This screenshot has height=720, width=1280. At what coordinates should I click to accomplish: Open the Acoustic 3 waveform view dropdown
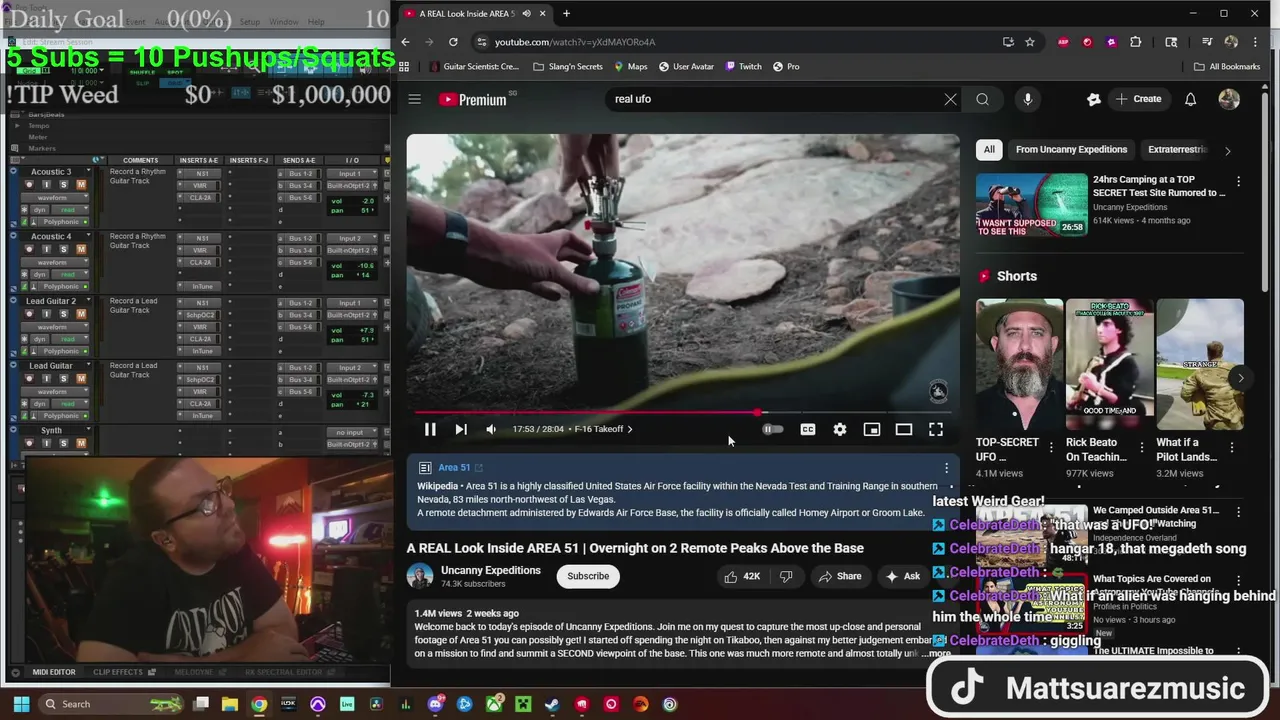tap(57, 197)
